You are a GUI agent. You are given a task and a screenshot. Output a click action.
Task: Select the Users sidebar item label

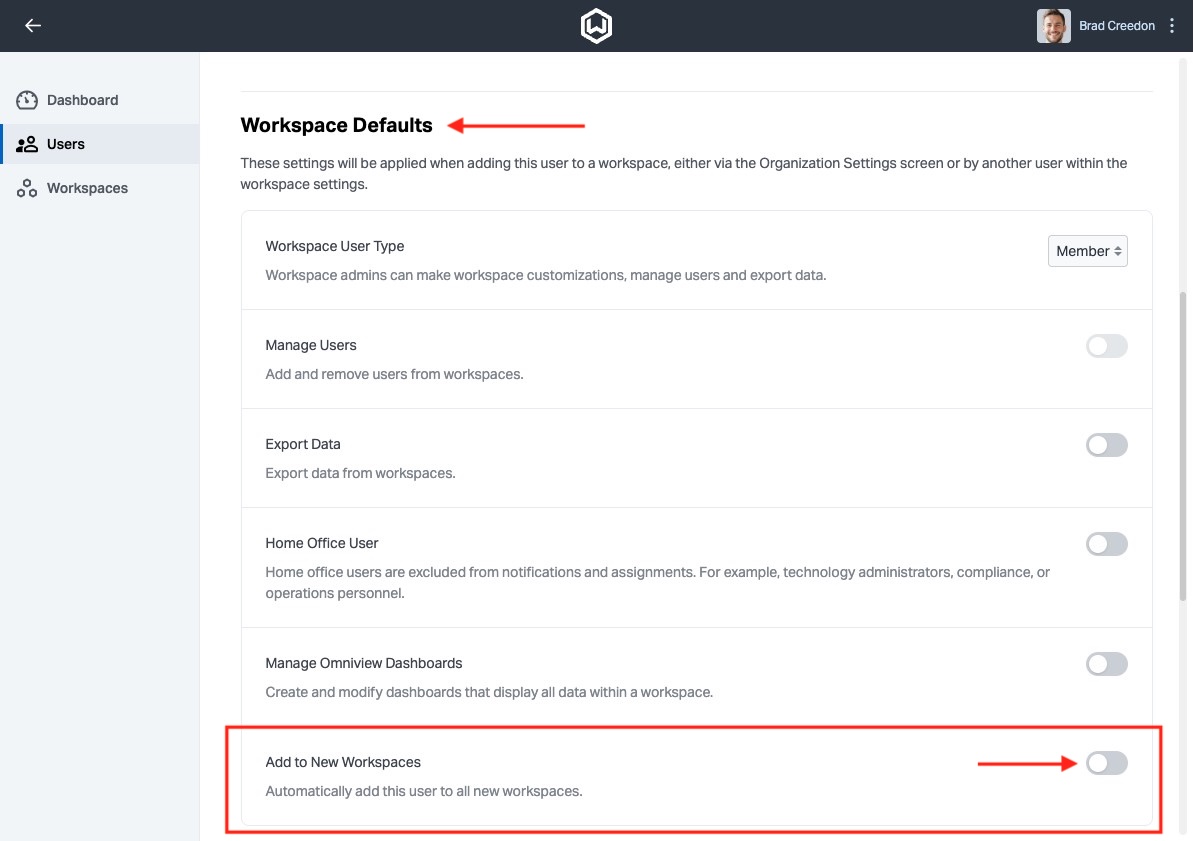point(66,144)
